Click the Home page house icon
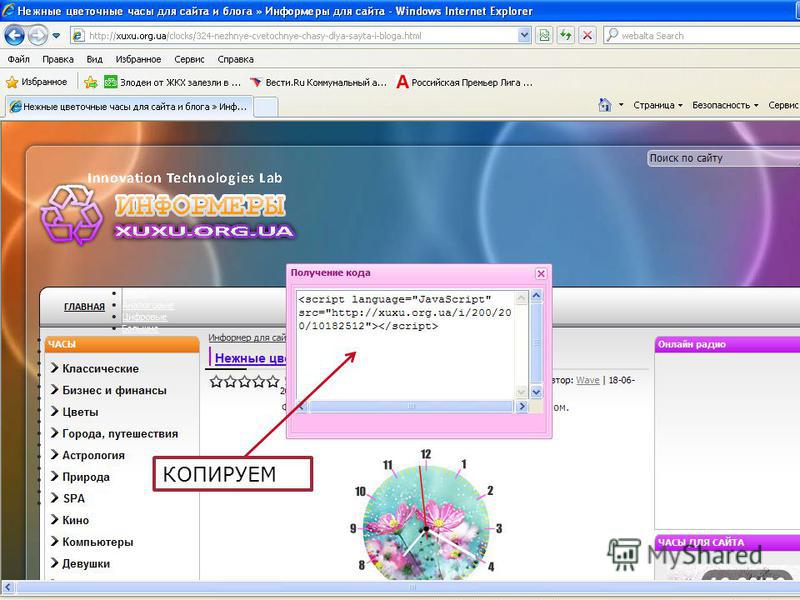 (x=605, y=105)
